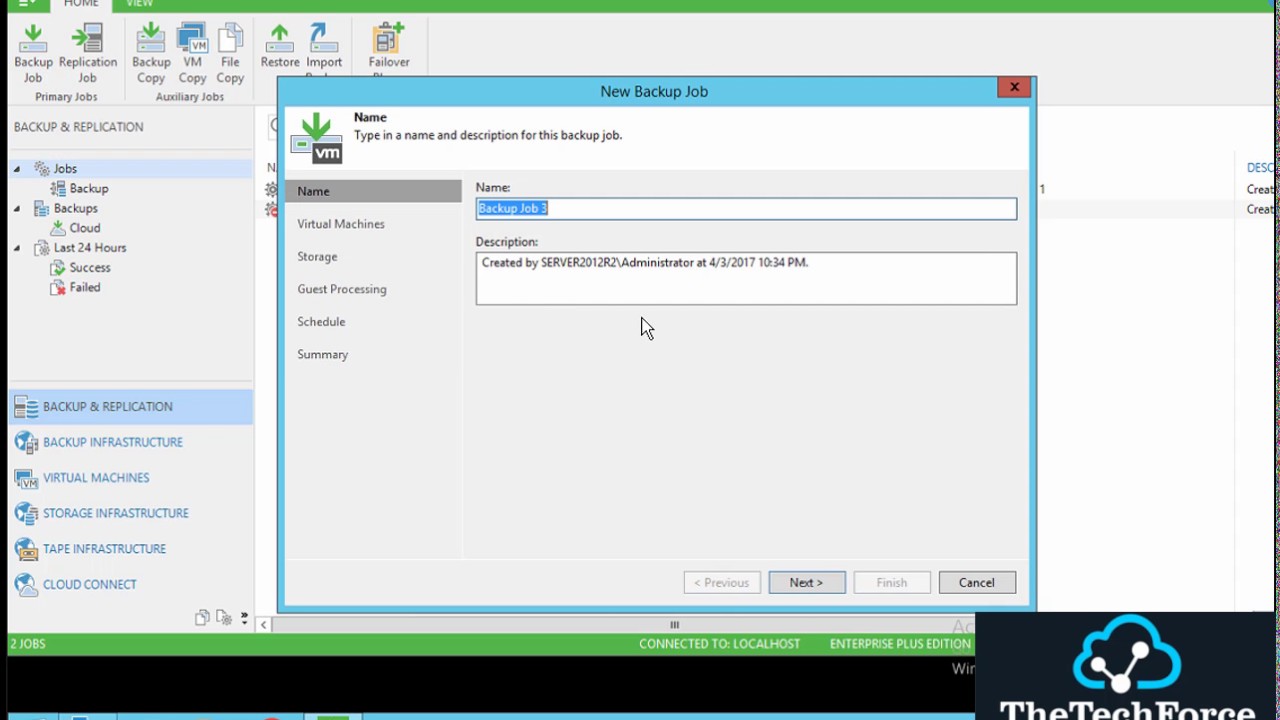Open the Storage Infrastructure view
The image size is (1280, 720).
[x=131, y=513]
